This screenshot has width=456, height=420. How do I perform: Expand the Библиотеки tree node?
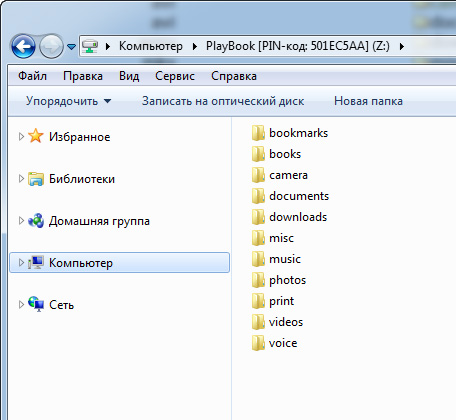(x=21, y=179)
